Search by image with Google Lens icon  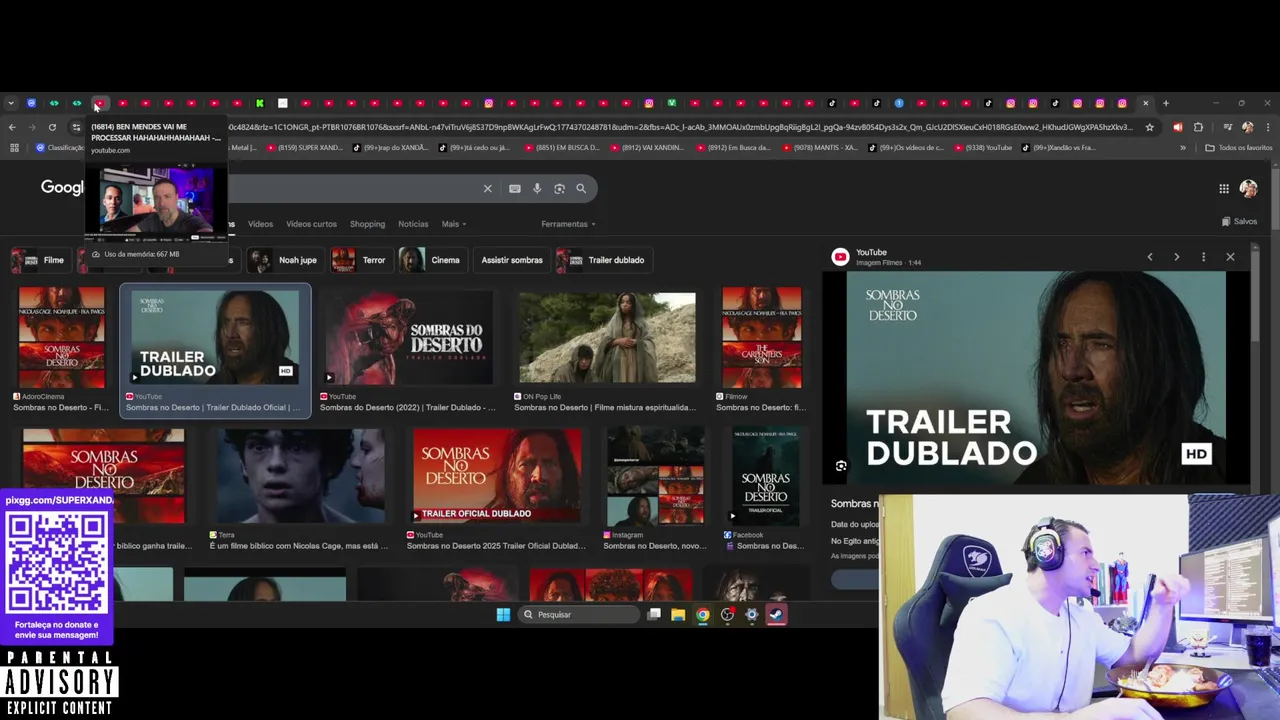pos(559,188)
